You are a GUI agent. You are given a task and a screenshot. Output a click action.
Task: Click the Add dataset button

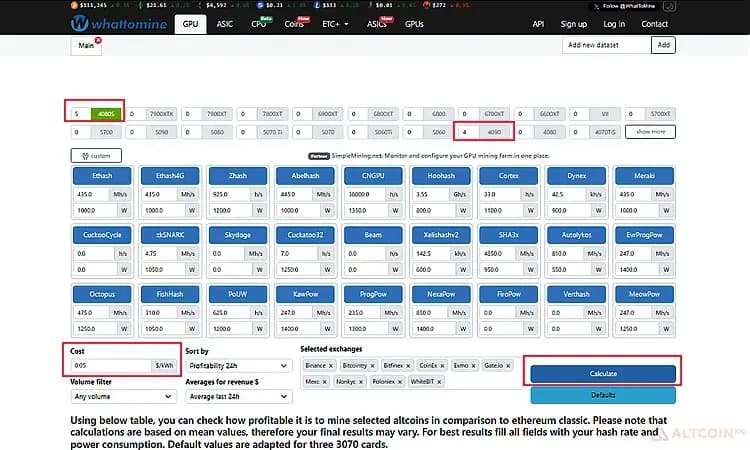click(663, 45)
